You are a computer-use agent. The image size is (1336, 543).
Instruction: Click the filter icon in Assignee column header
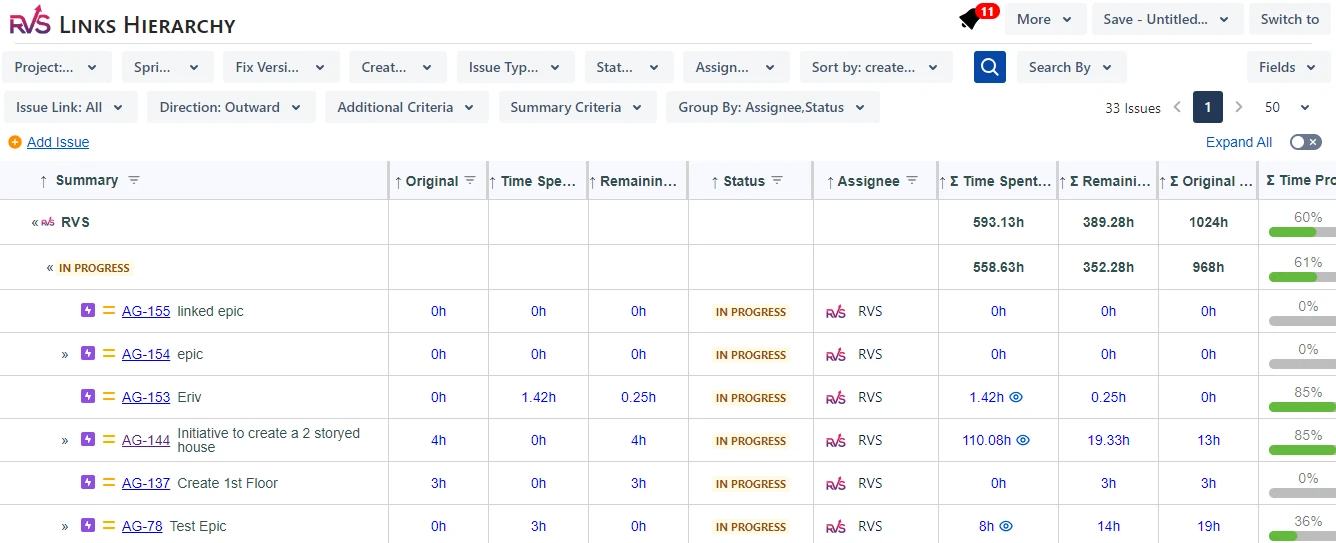(x=910, y=180)
